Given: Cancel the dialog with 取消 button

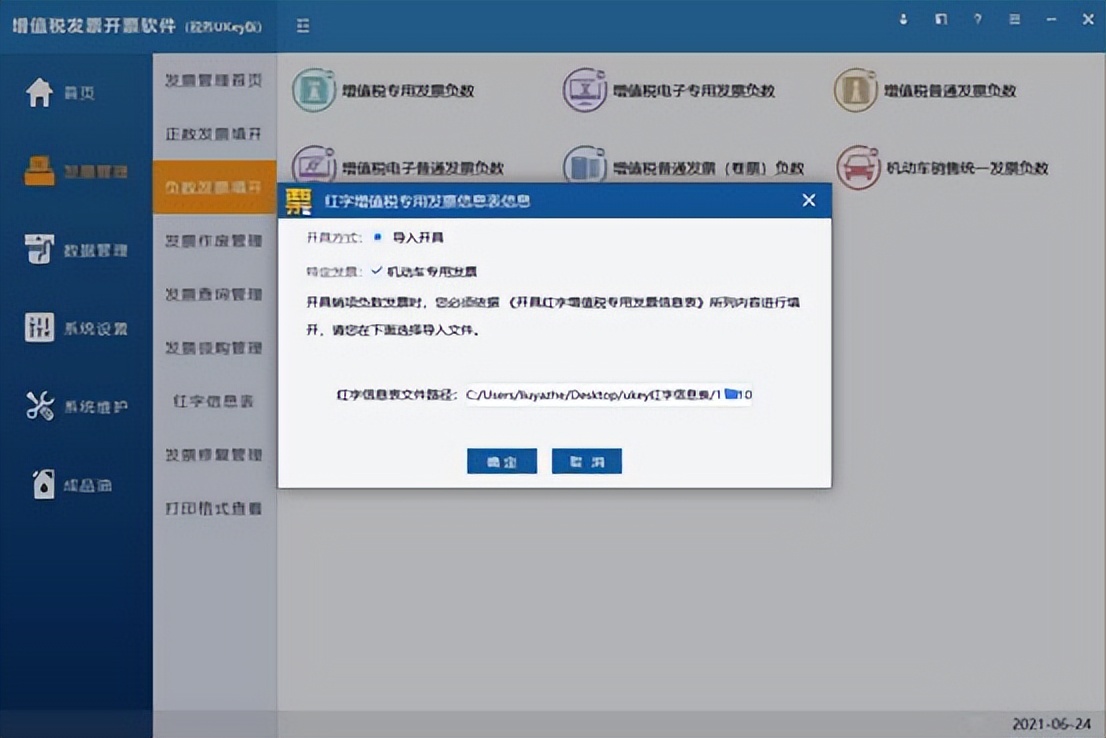Looking at the screenshot, I should [587, 461].
